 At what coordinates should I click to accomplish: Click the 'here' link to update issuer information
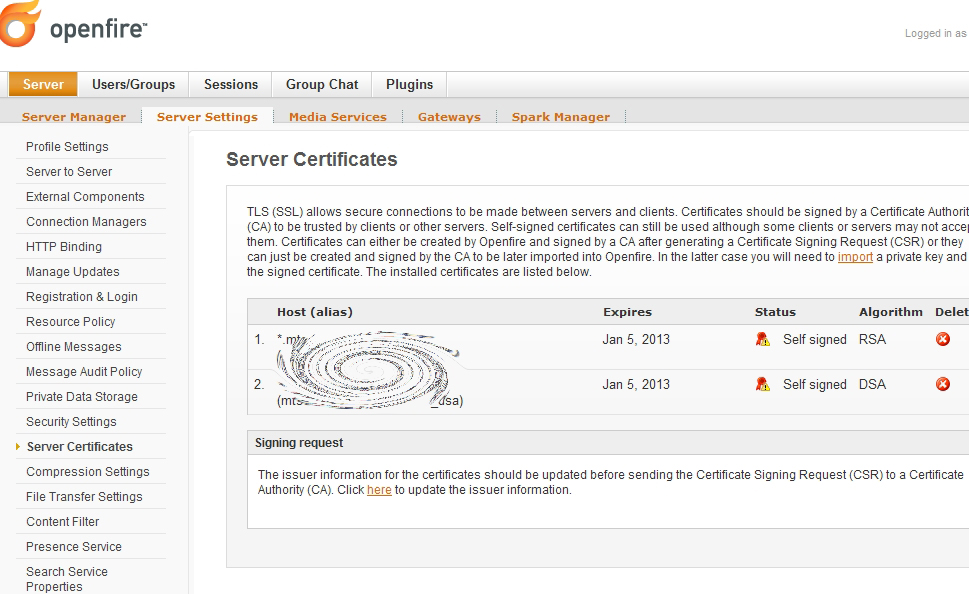379,490
